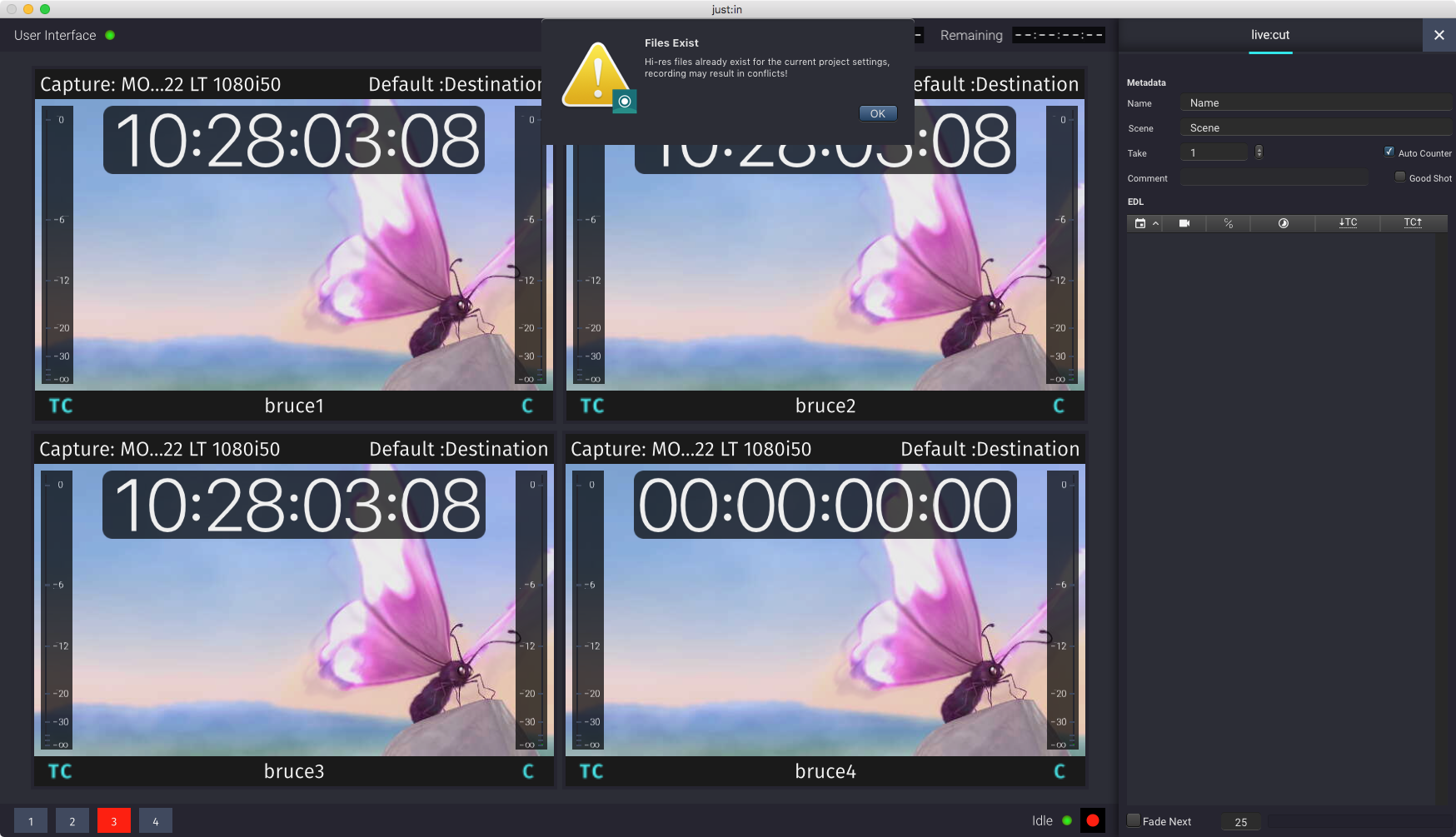Viewport: 1456px width, 837px height.
Task: Click the Take number field
Action: pyautogui.click(x=1214, y=152)
